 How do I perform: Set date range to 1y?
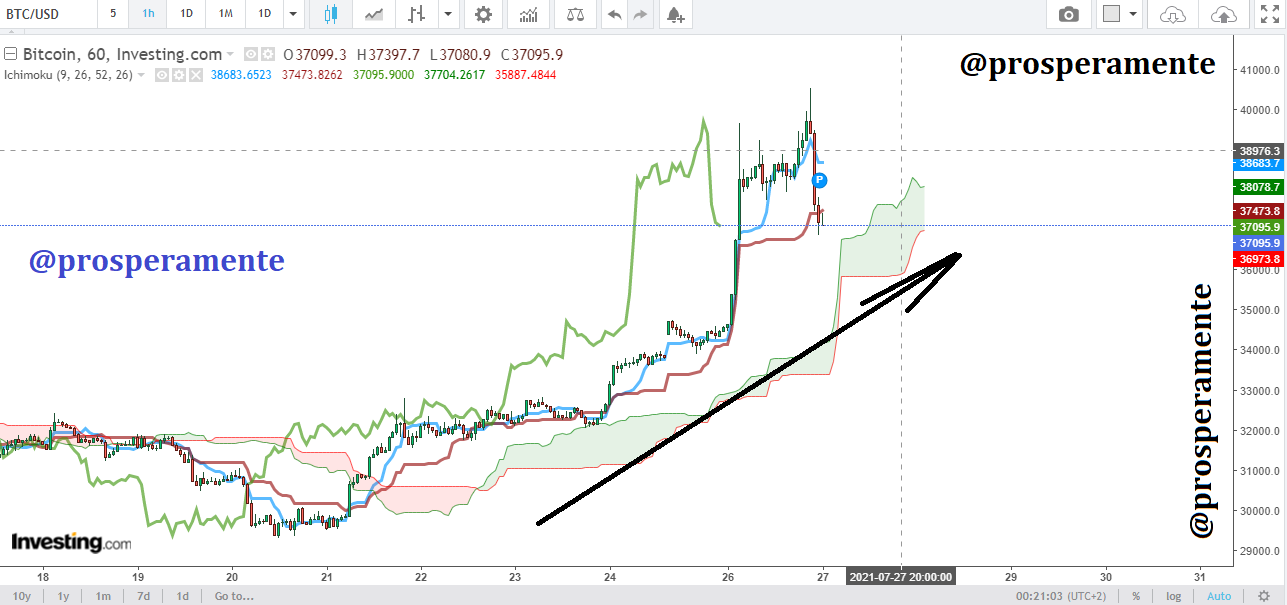[x=63, y=595]
